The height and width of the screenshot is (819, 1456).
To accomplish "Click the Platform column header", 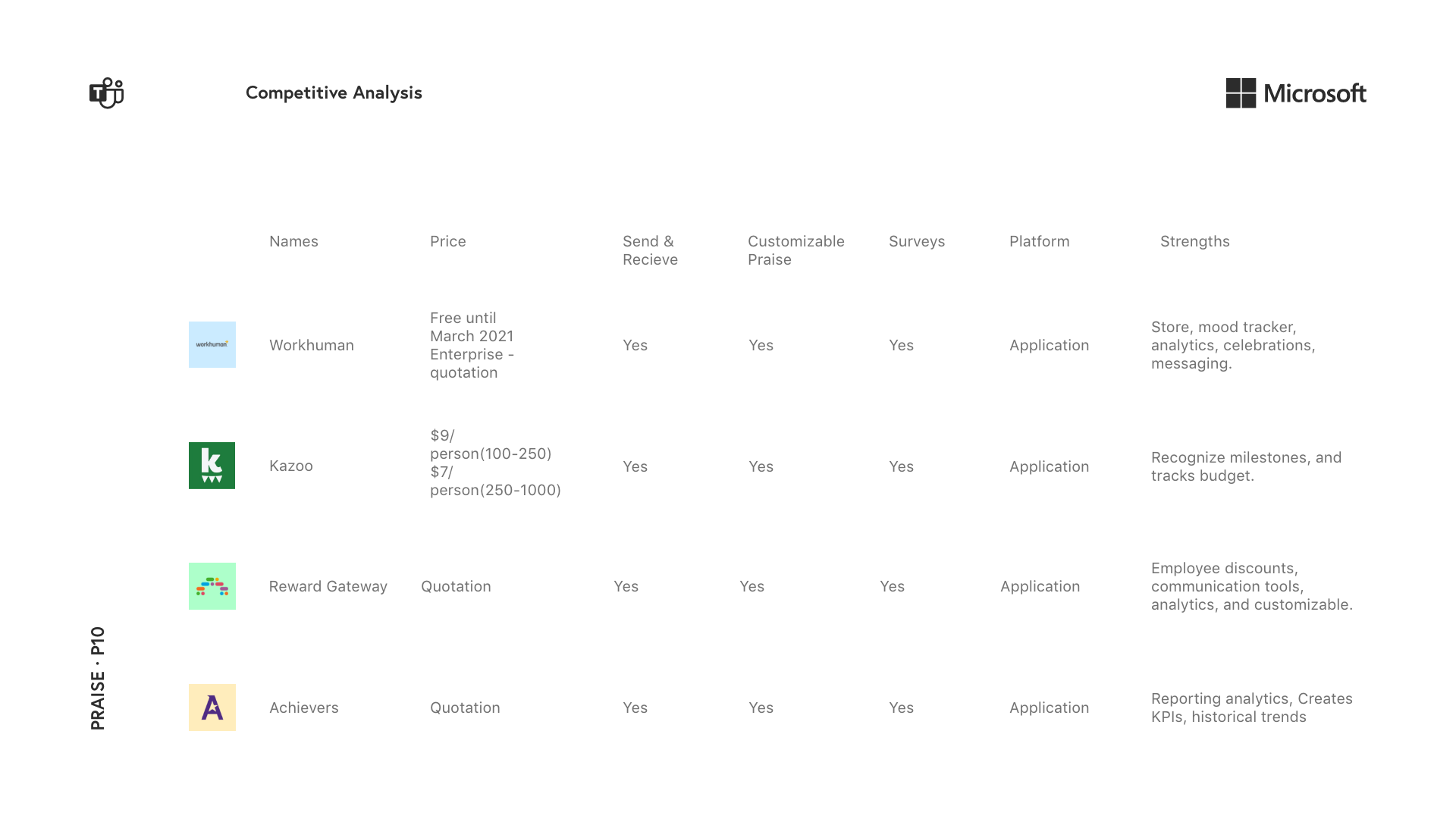I will click(1039, 241).
